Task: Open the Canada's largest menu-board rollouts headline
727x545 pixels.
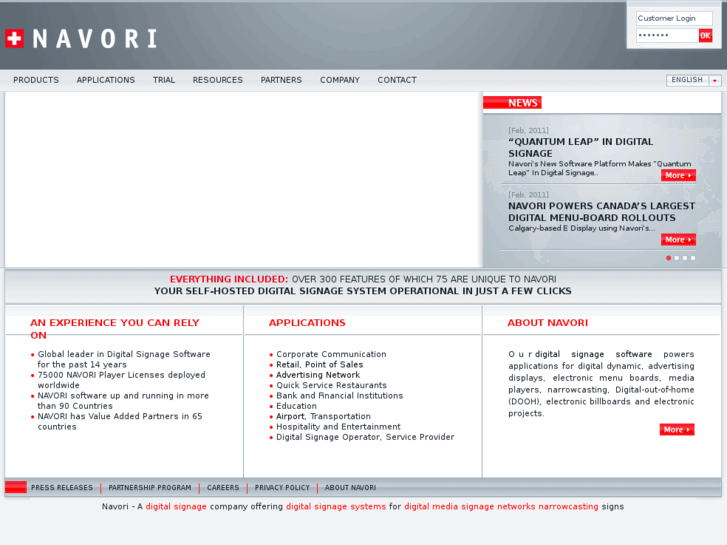Action: click(601, 212)
